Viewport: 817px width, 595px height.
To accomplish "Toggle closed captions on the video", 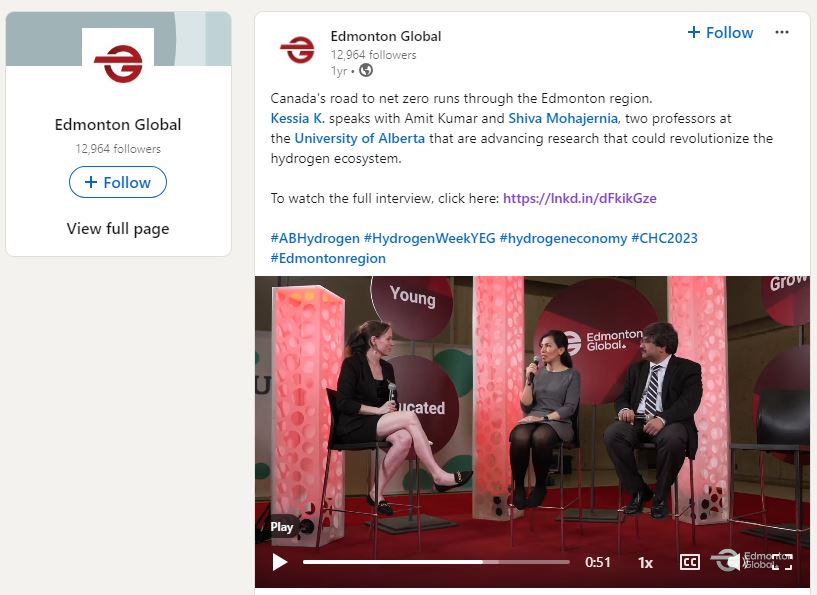I will [689, 562].
